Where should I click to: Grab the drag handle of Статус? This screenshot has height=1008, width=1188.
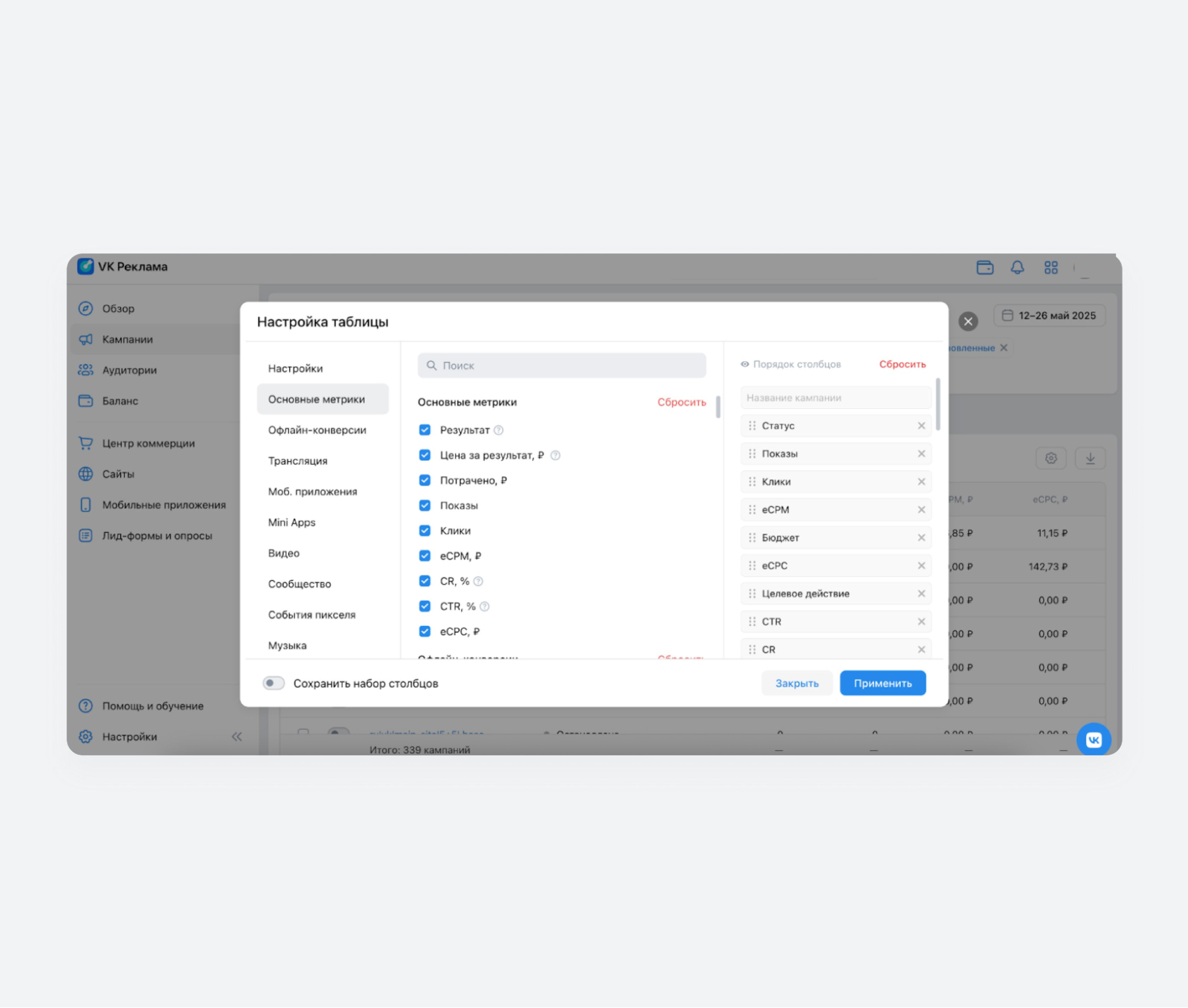tap(752, 426)
